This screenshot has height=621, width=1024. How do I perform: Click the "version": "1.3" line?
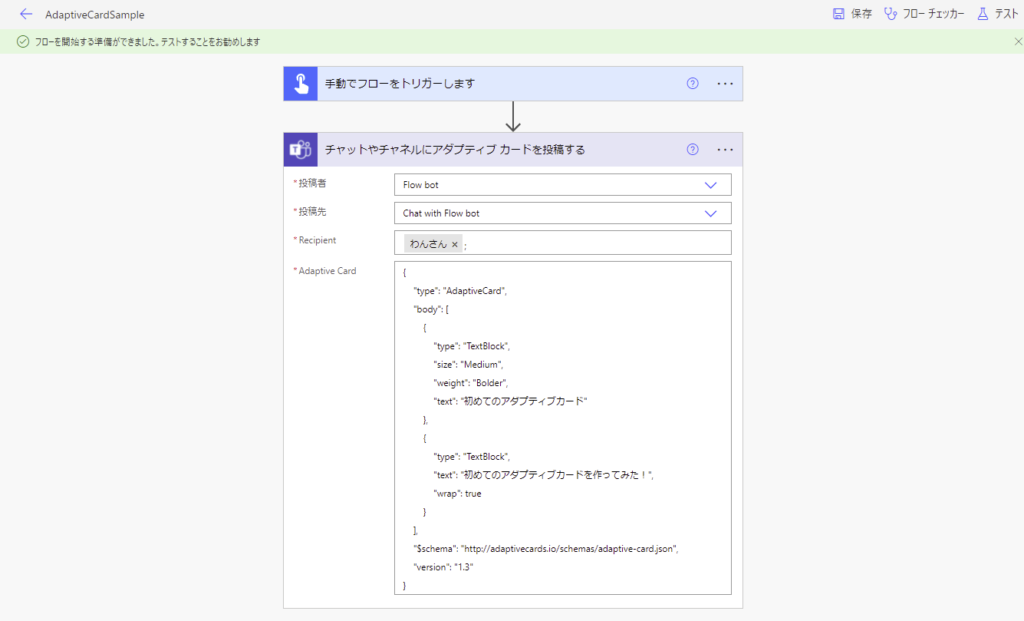(443, 567)
